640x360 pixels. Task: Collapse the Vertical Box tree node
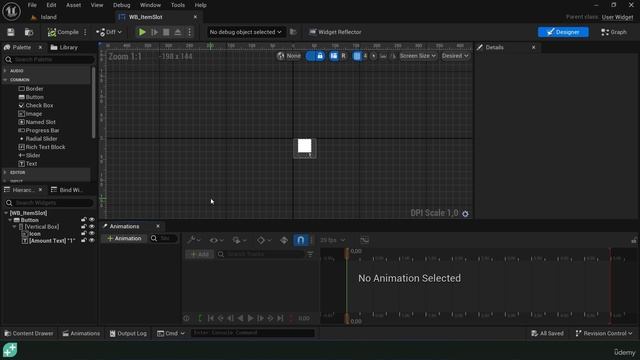click(x=15, y=227)
